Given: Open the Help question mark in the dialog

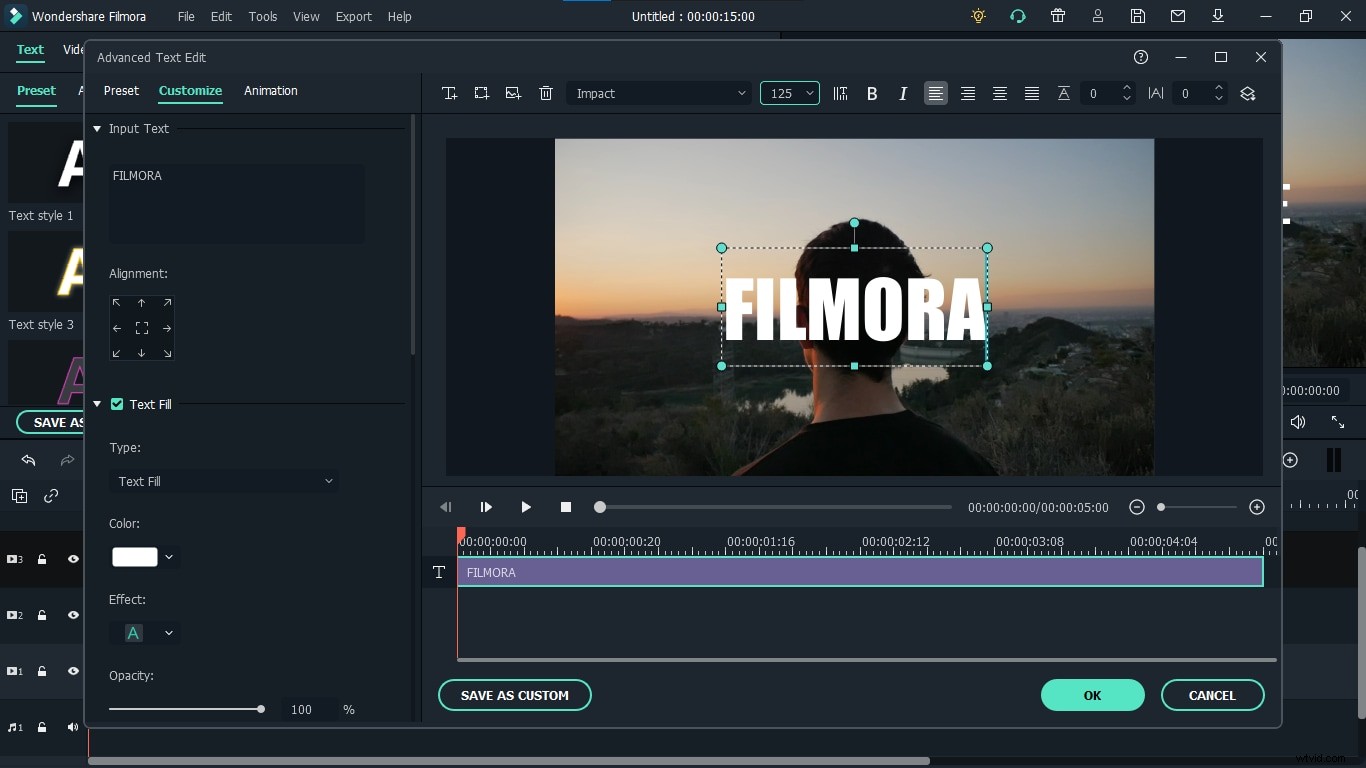Looking at the screenshot, I should 1141,57.
